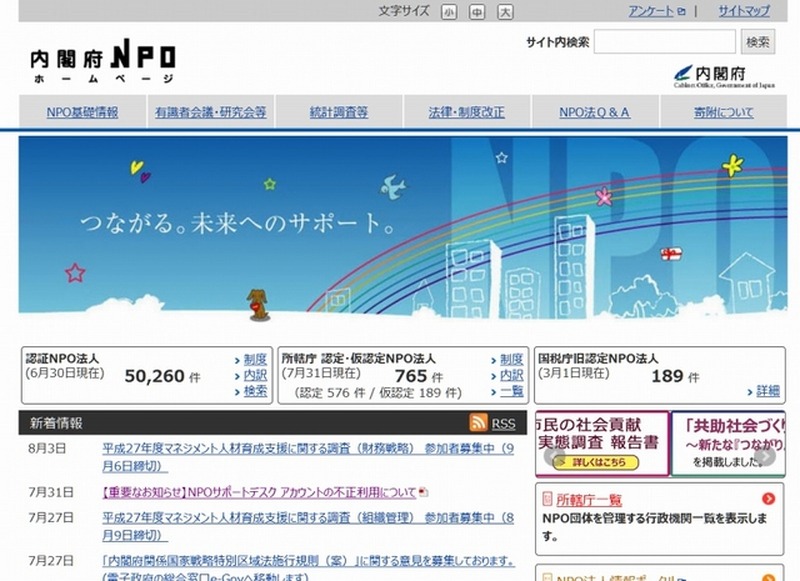800x581 pixels.
Task: Click red arrow icon beside 所轄庁一覧
Action: [x=767, y=499]
